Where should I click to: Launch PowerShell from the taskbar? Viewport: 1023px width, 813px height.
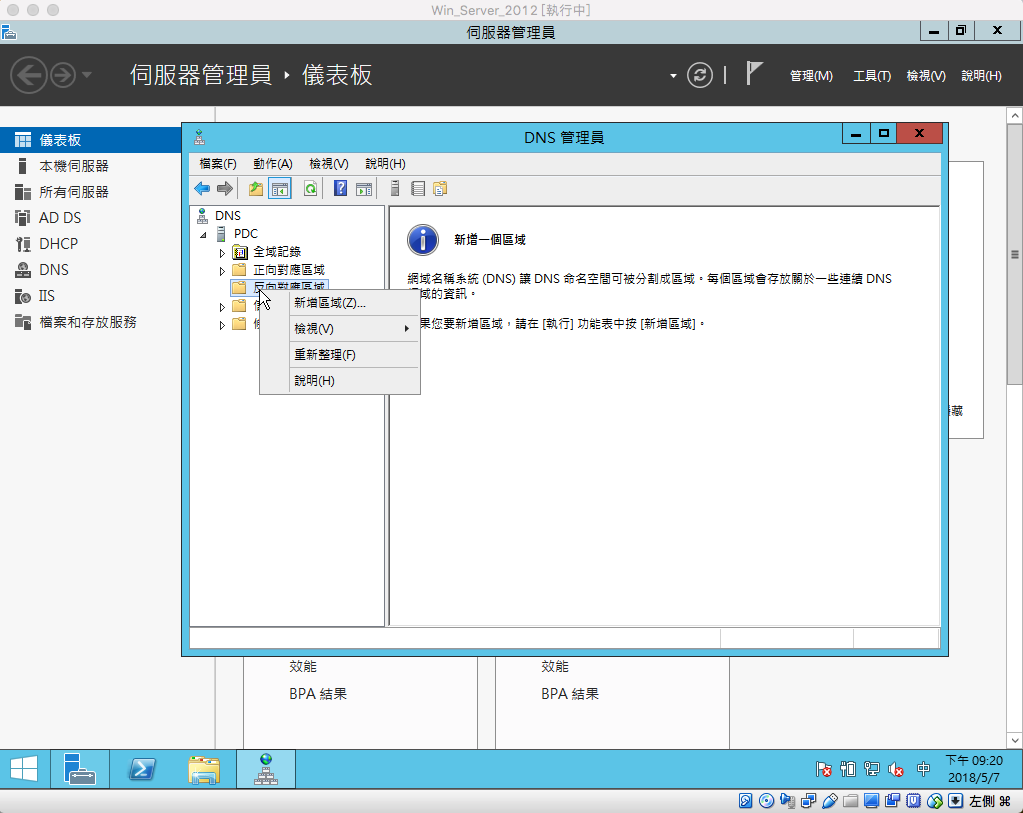coord(142,769)
